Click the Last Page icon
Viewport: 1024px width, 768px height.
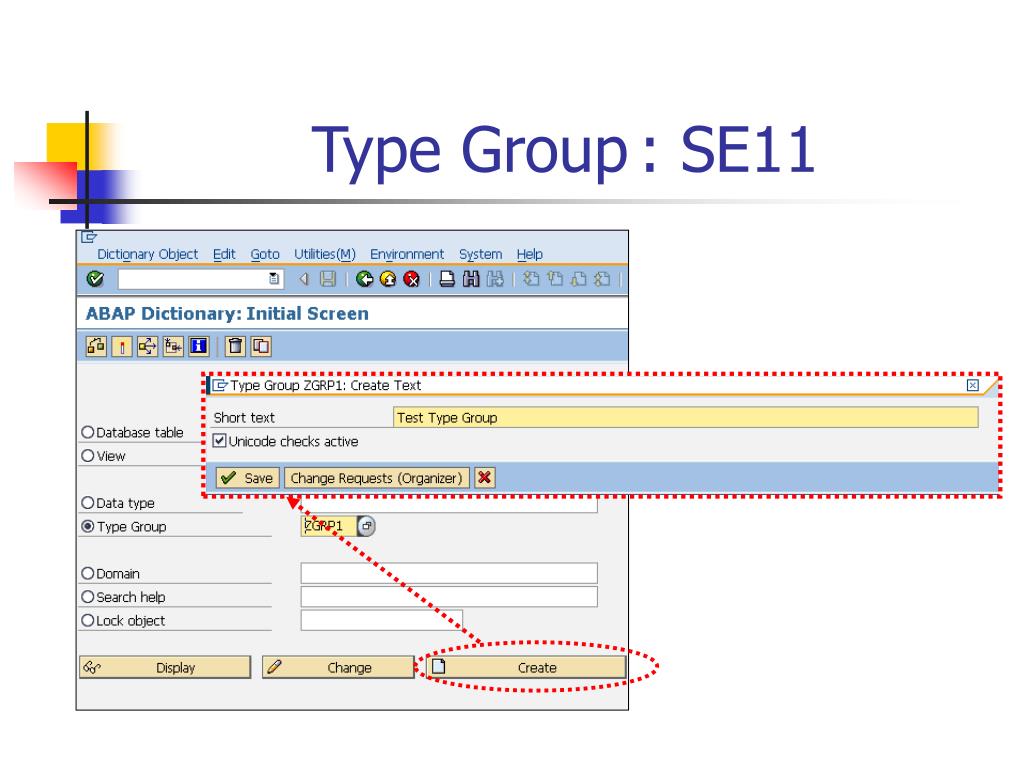[602, 280]
